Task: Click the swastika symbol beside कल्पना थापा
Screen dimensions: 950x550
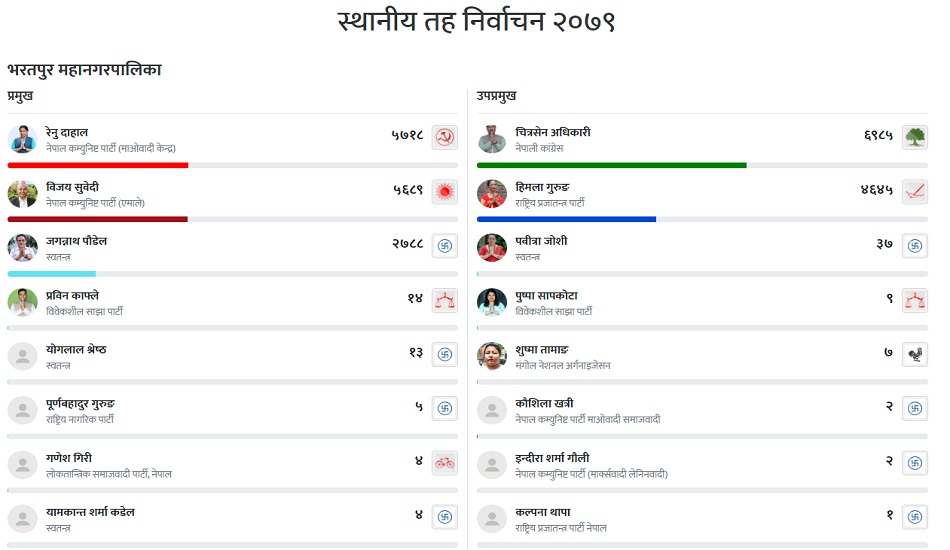Action: pyautogui.click(x=914, y=517)
